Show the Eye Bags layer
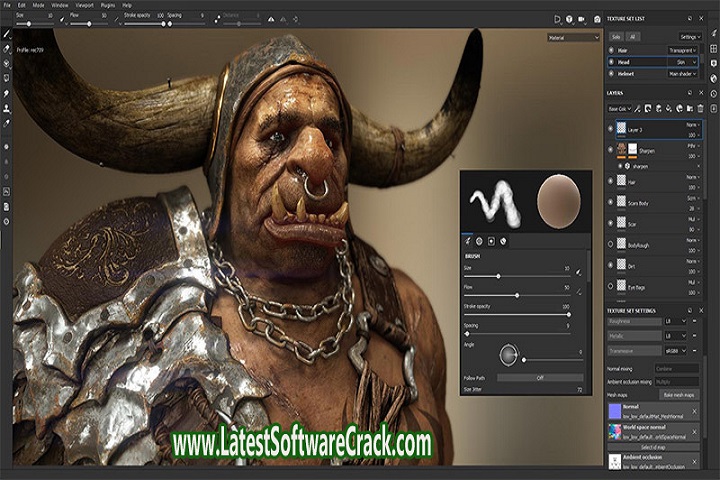 (x=611, y=286)
